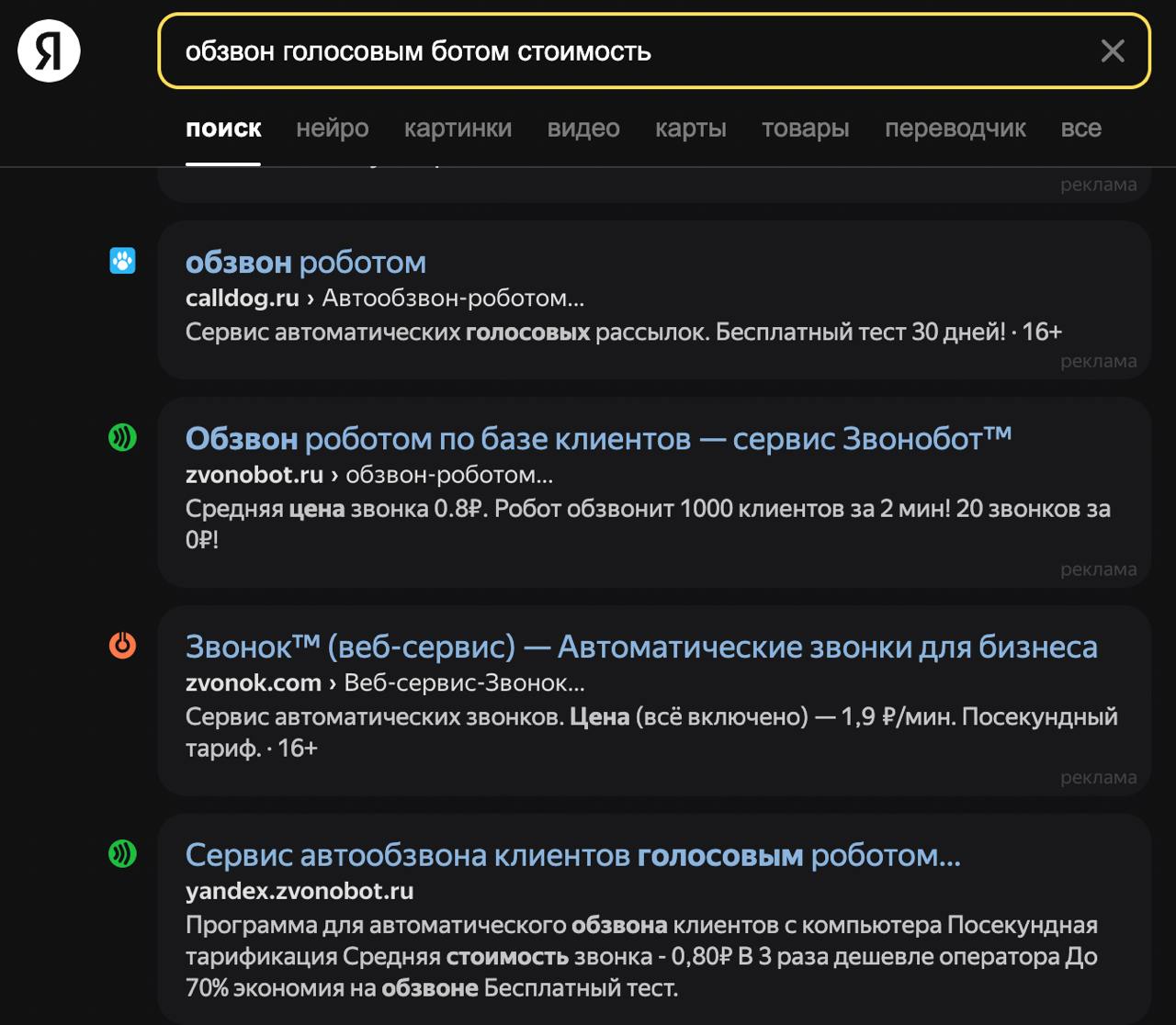Image resolution: width=1176 pixels, height=1025 pixels.
Task: Click the реклама label under the search tabs
Action: [x=1099, y=185]
